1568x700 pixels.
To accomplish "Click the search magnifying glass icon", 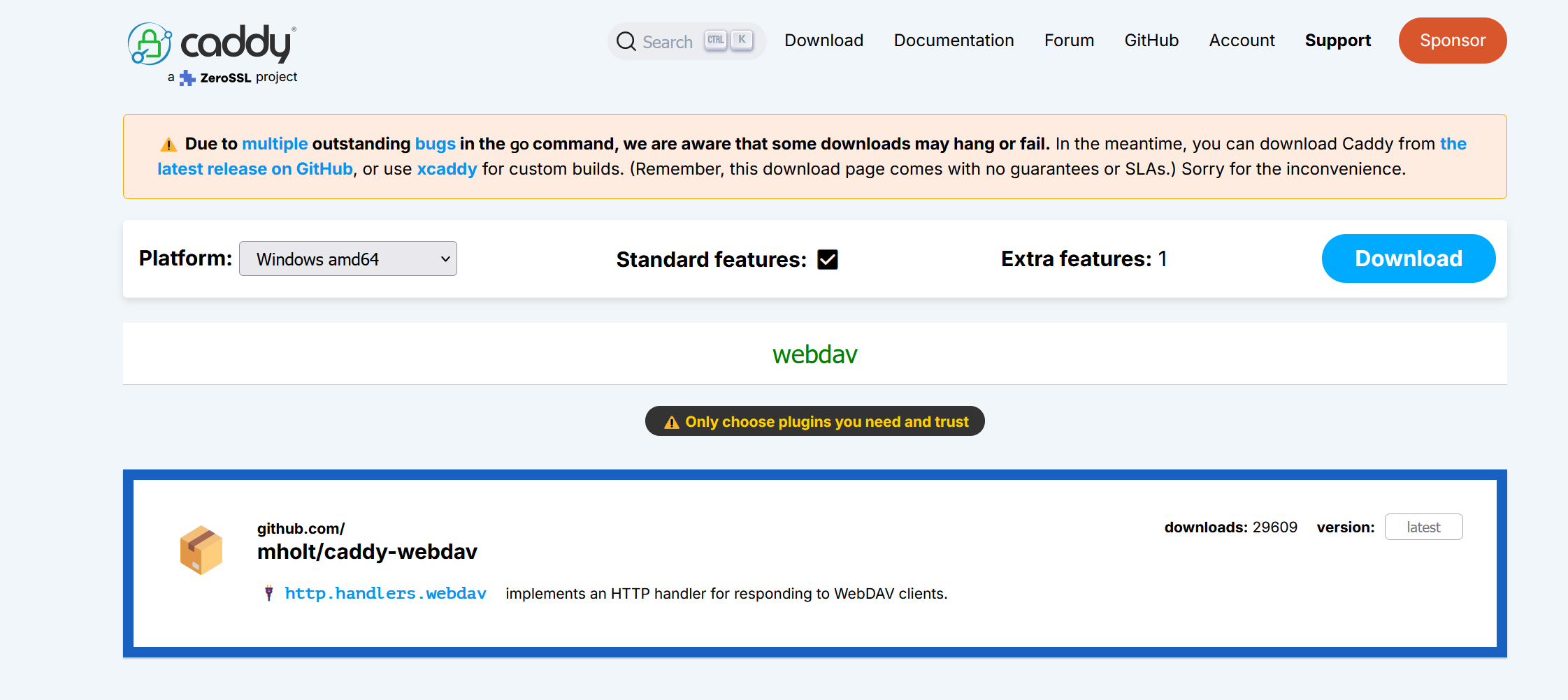I will click(x=626, y=41).
